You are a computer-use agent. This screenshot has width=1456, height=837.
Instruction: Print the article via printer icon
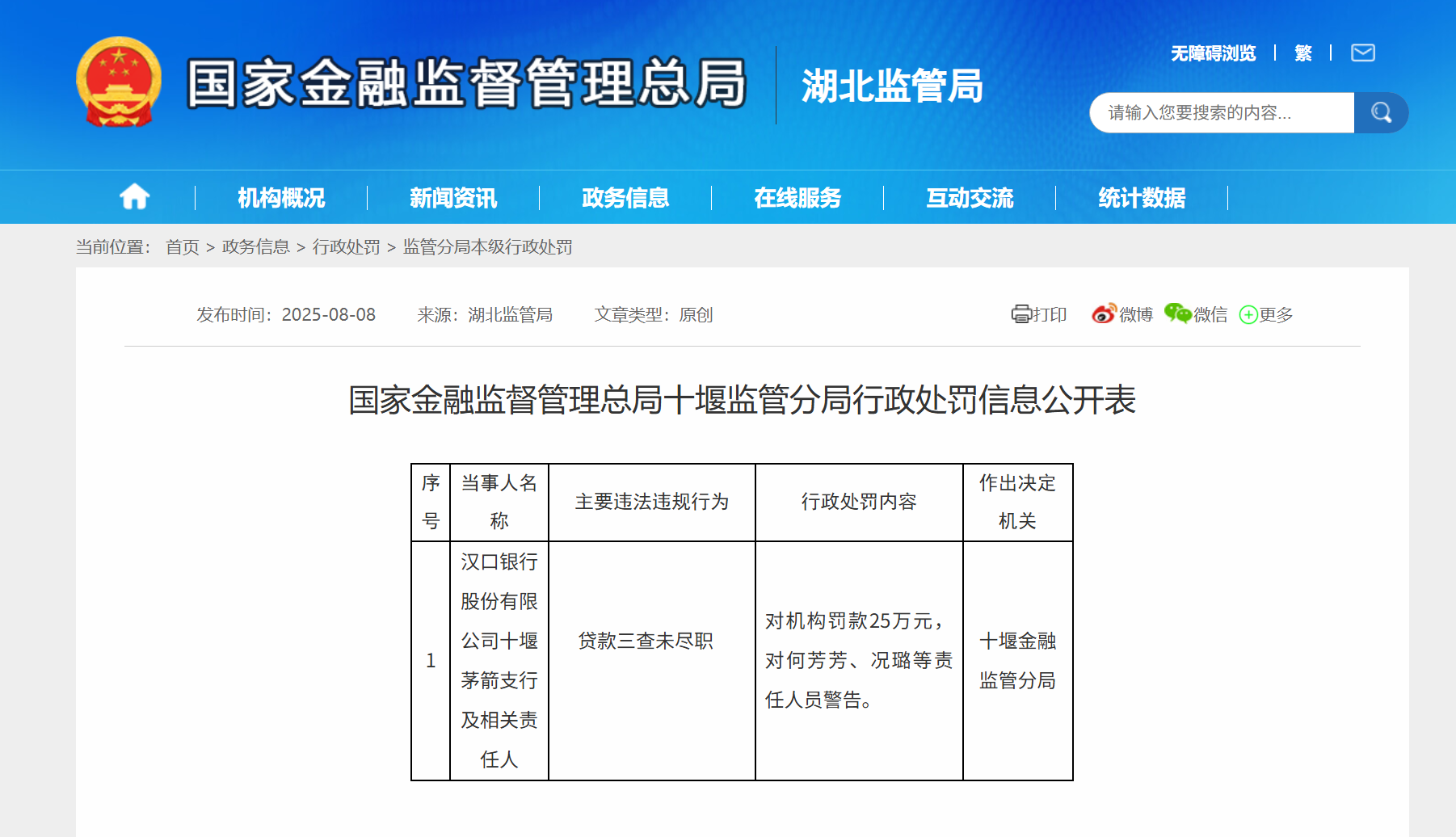pos(1021,314)
